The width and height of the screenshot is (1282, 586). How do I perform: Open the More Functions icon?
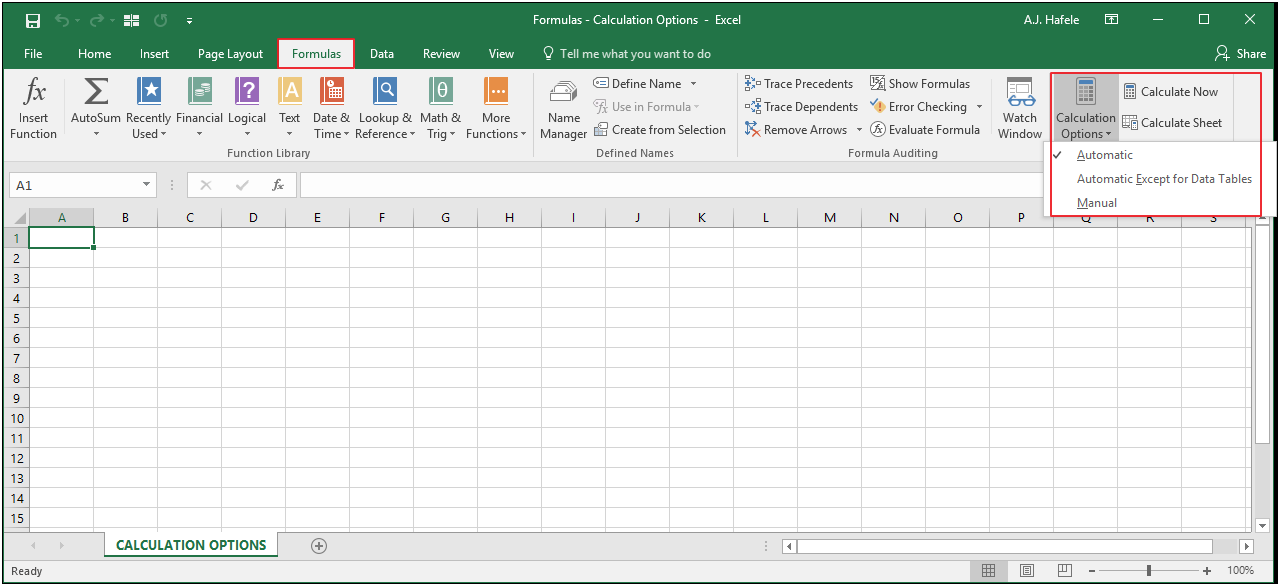coord(496,91)
